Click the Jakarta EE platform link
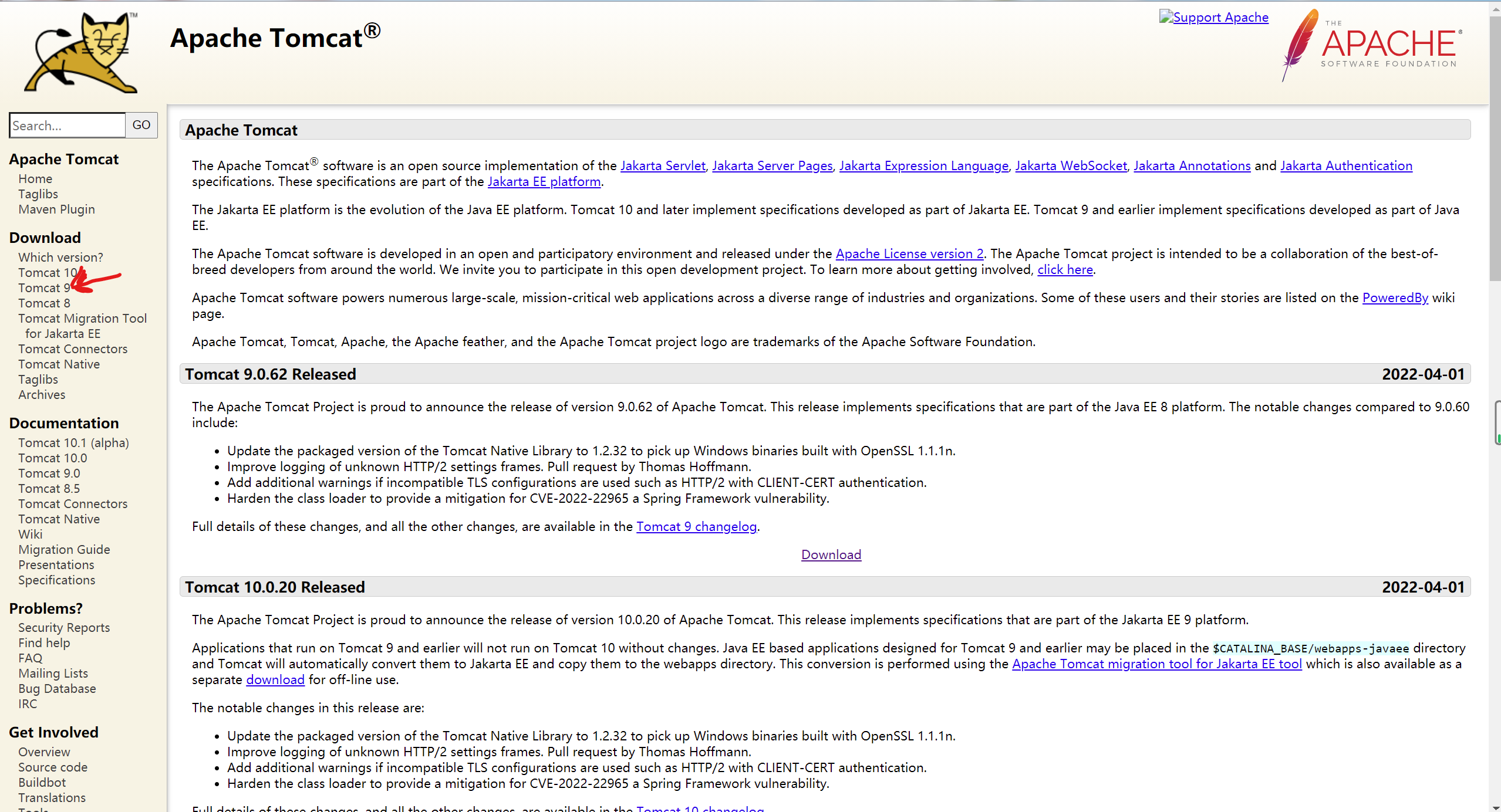This screenshot has width=1501, height=812. coord(544,182)
